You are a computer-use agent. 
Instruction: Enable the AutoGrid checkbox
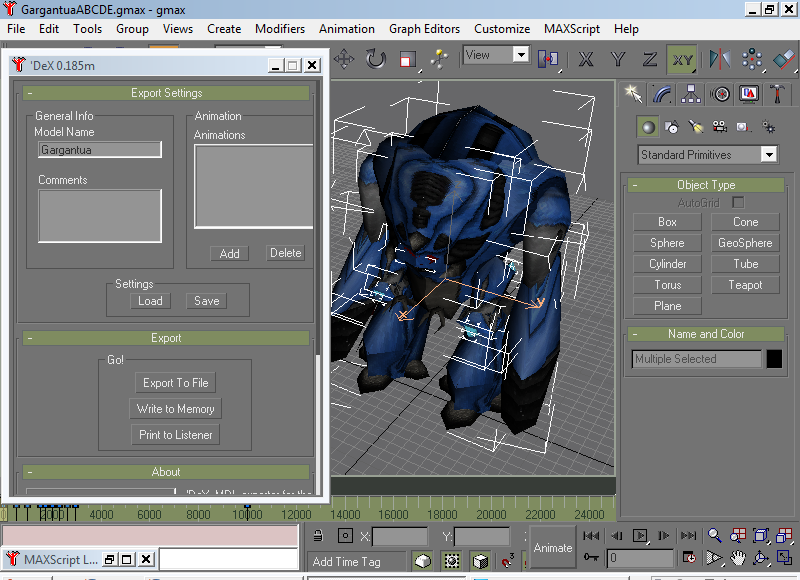click(x=738, y=203)
